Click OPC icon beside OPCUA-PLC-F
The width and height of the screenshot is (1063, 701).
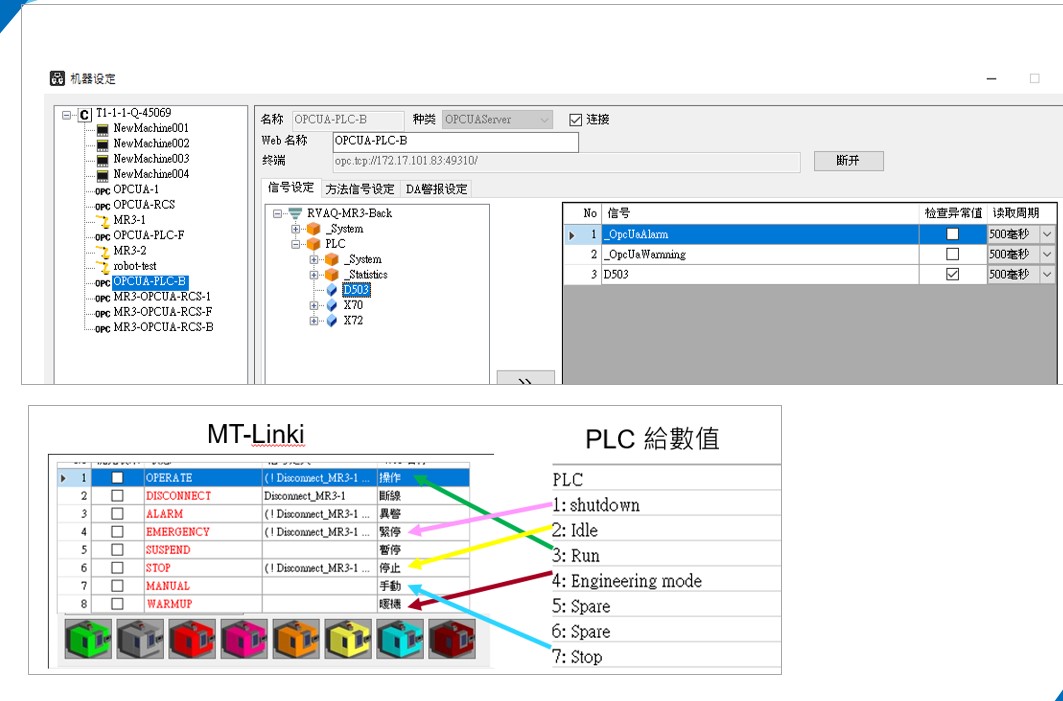click(102, 237)
